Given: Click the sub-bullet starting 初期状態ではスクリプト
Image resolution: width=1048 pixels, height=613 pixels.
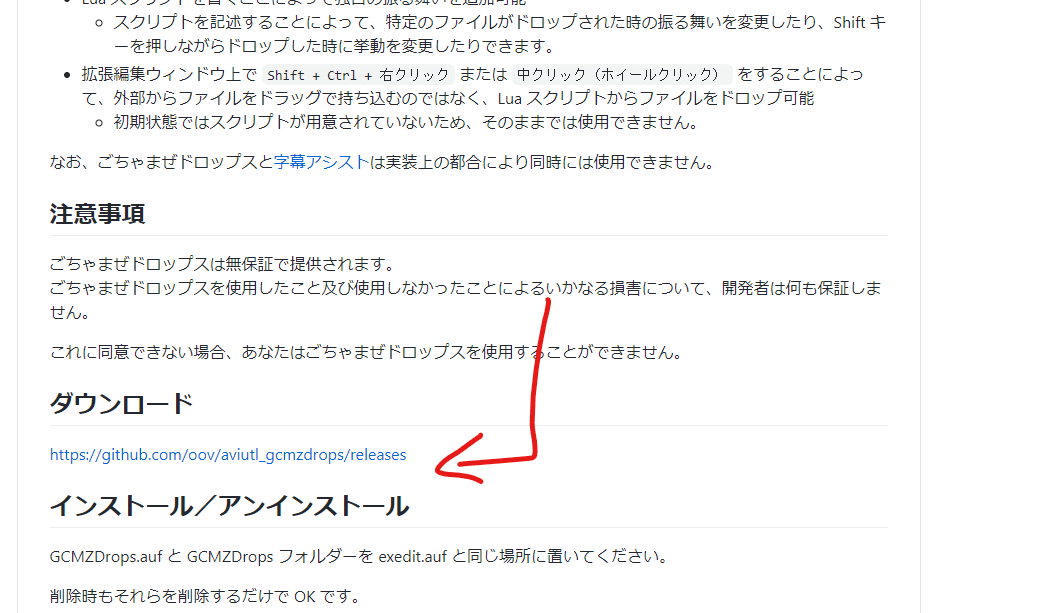Looking at the screenshot, I should point(406,122).
